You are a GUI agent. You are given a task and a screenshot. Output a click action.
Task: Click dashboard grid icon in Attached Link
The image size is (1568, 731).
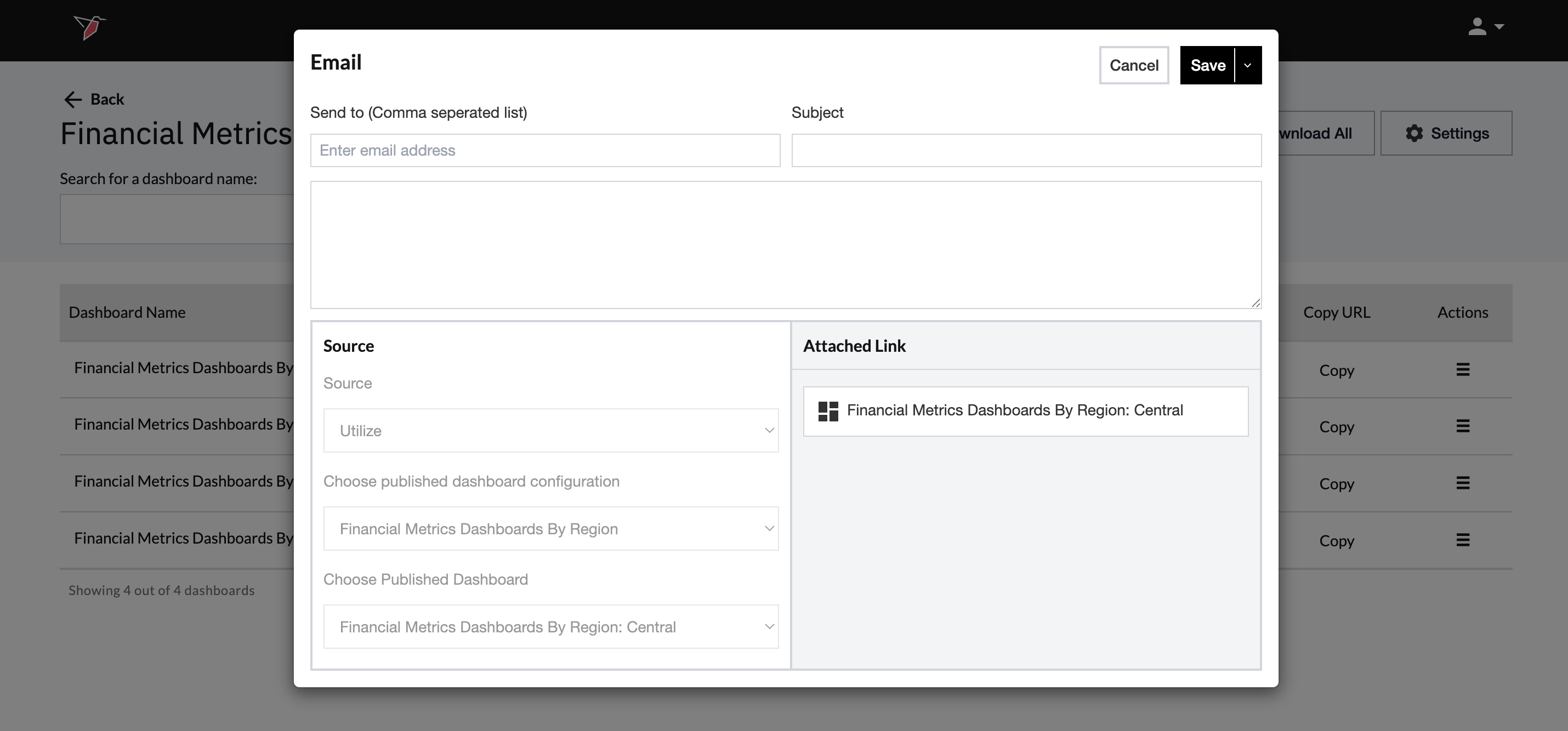(x=828, y=411)
